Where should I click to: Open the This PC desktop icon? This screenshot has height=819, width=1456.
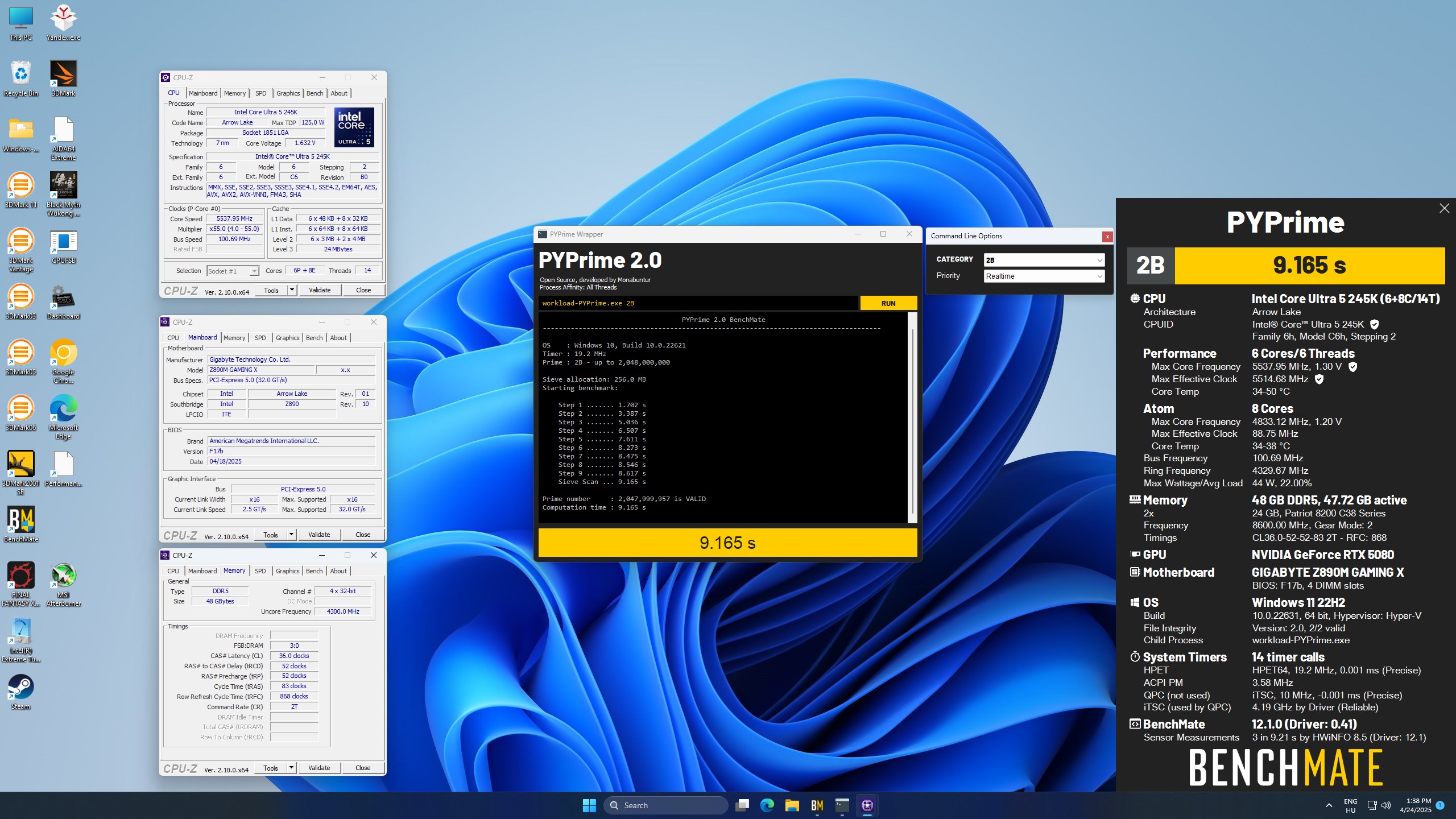(21, 24)
